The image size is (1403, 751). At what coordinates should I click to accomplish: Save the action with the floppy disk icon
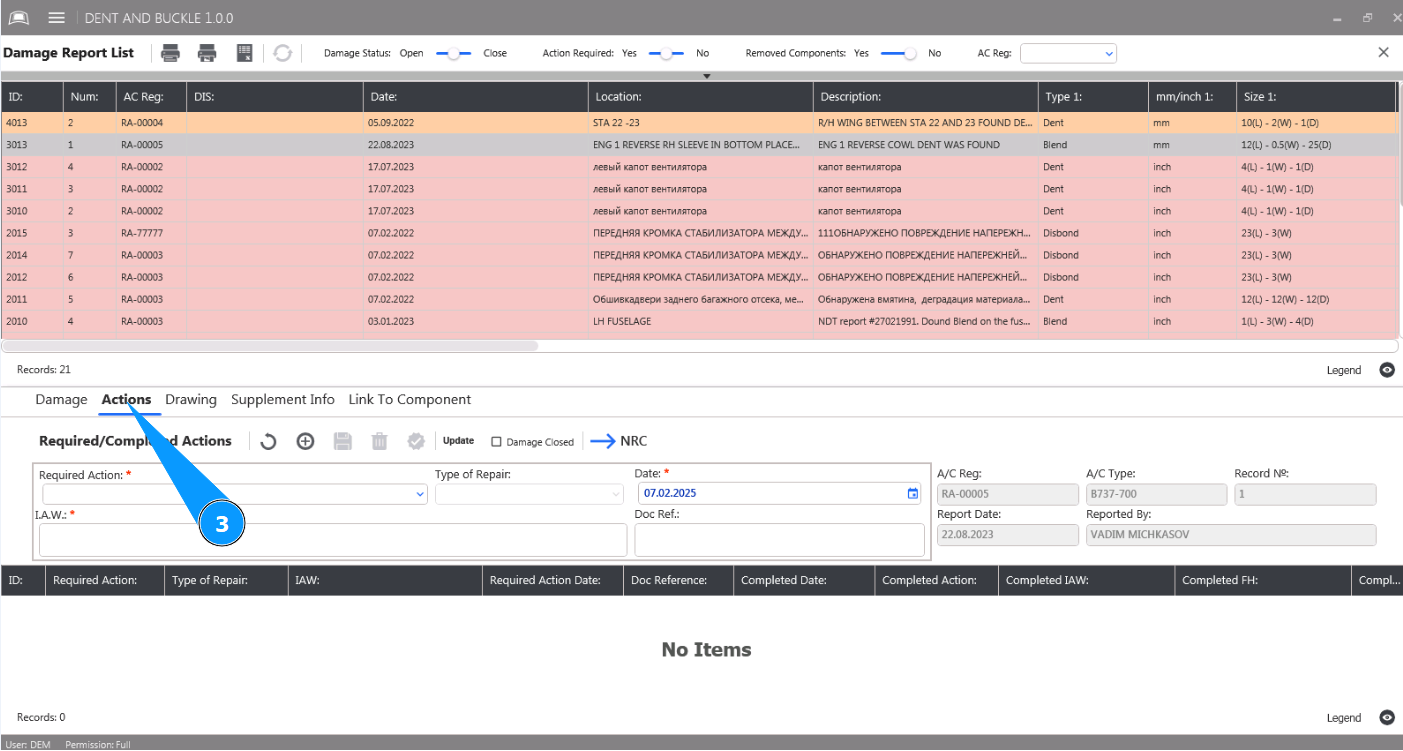(x=343, y=441)
